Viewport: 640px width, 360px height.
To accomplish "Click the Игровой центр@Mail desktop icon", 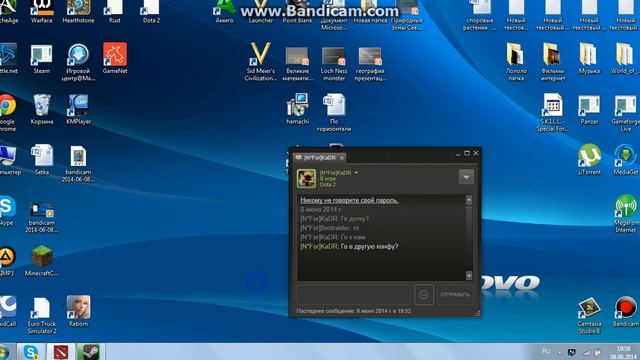I will pos(78,62).
